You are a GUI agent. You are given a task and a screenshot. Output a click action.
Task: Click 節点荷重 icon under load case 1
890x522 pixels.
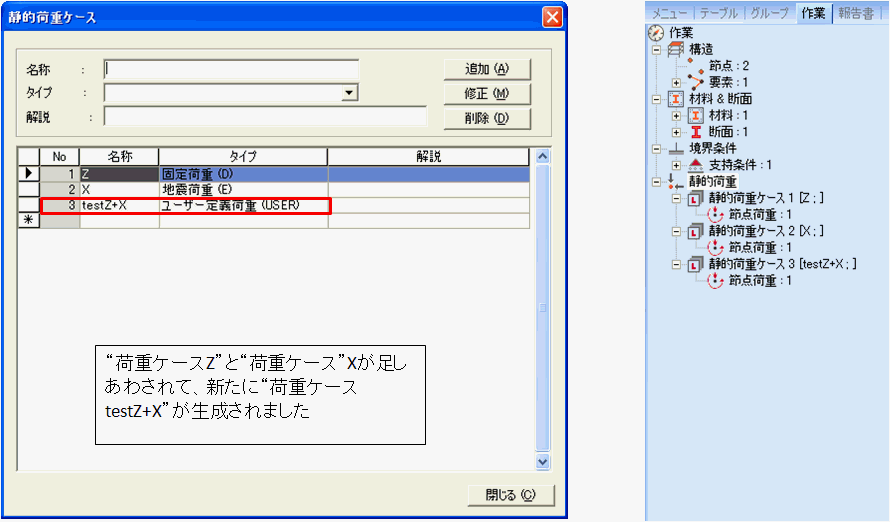tap(714, 214)
